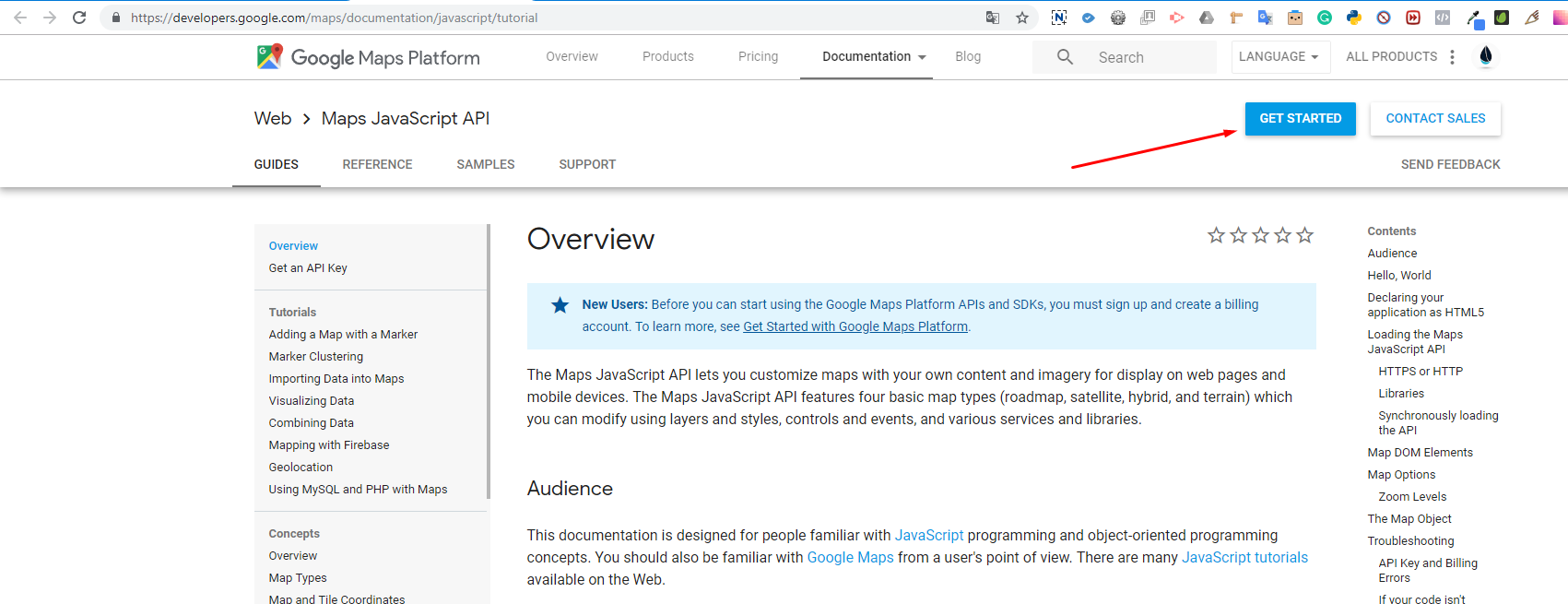Go back with the browser back arrow
This screenshot has height=604, width=1568.
click(20, 18)
